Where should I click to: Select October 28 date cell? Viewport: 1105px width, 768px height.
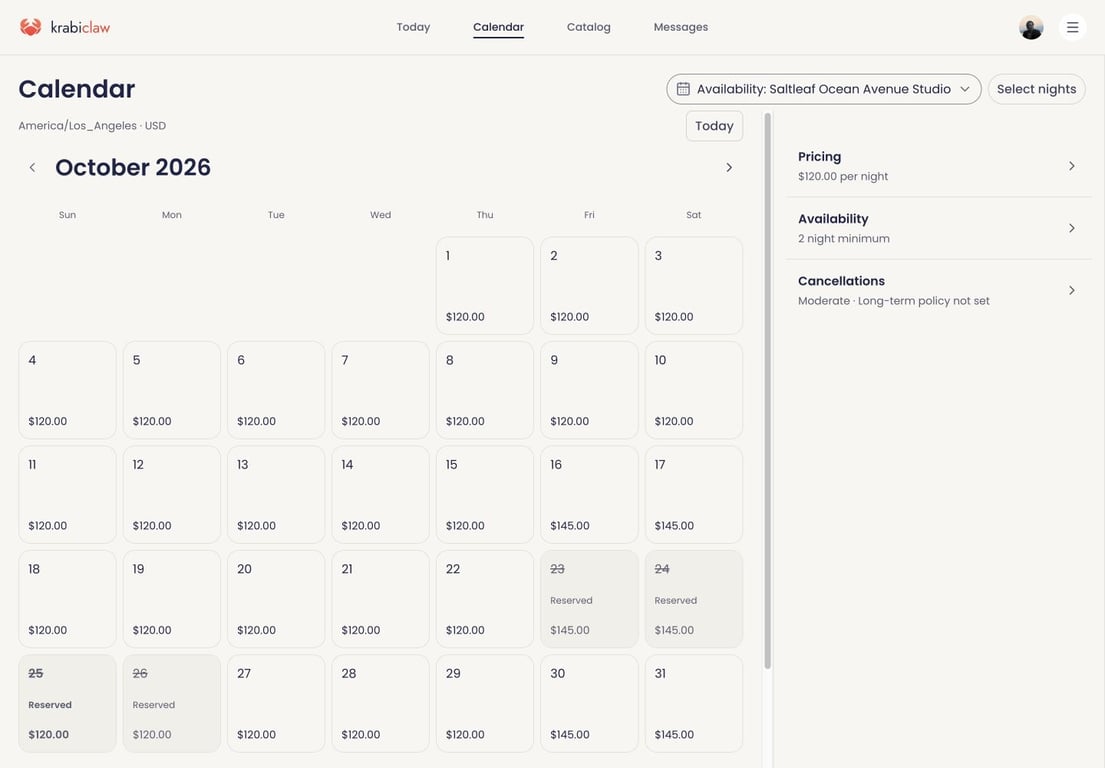(x=381, y=703)
